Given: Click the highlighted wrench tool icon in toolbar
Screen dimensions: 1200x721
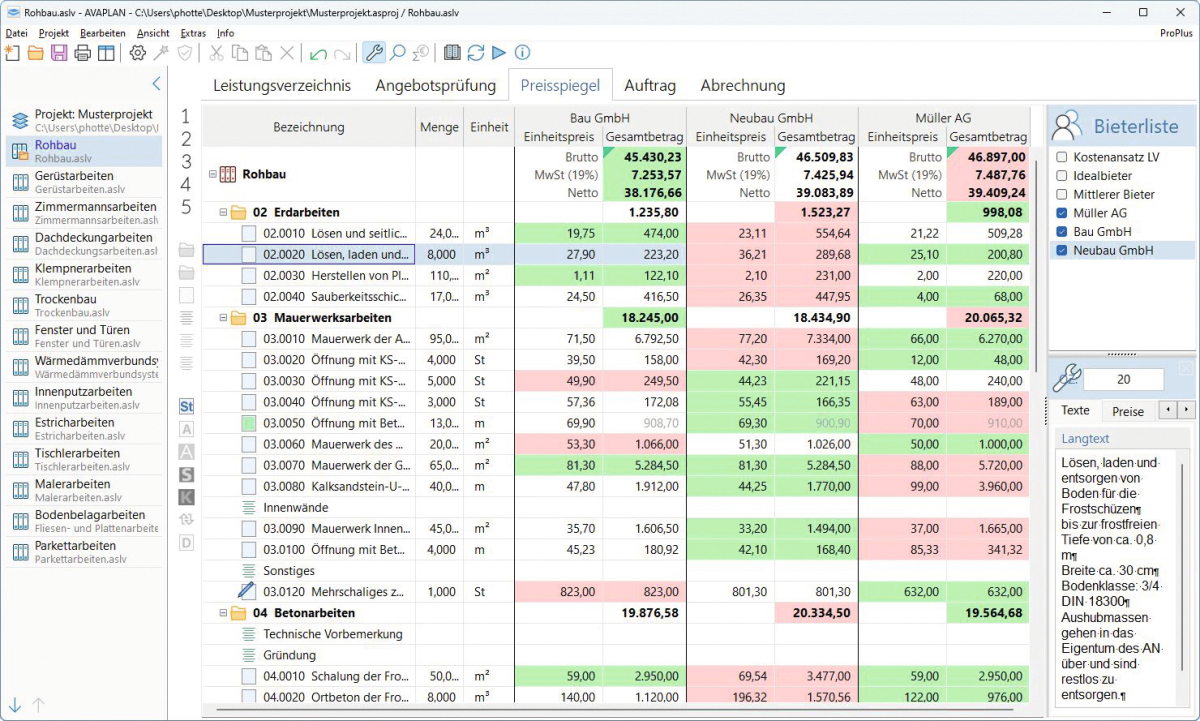Looking at the screenshot, I should [x=373, y=53].
